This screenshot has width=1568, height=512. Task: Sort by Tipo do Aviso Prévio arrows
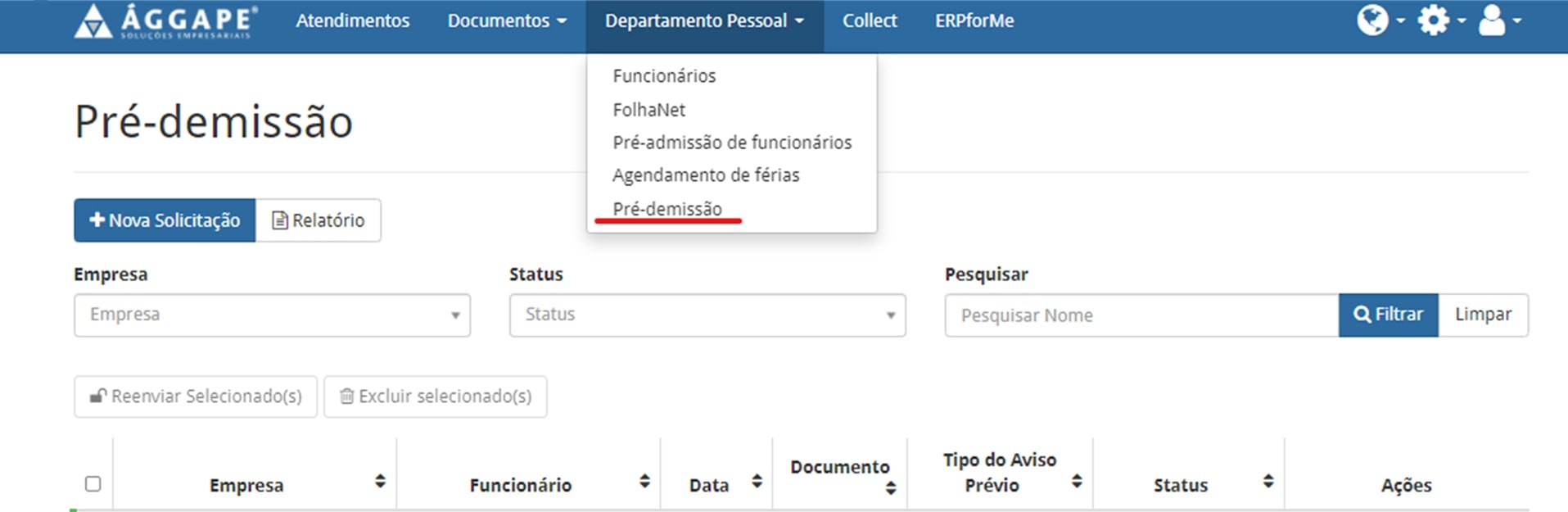tap(1077, 481)
